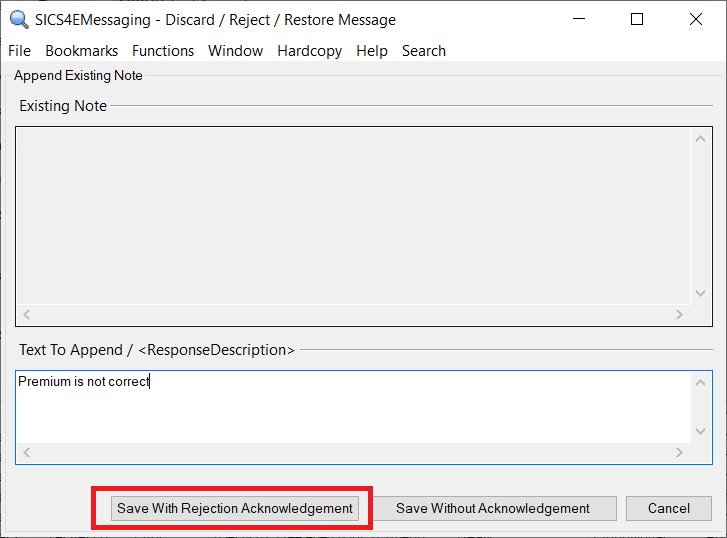Click Existing Note scroll up arrow

click(x=700, y=139)
